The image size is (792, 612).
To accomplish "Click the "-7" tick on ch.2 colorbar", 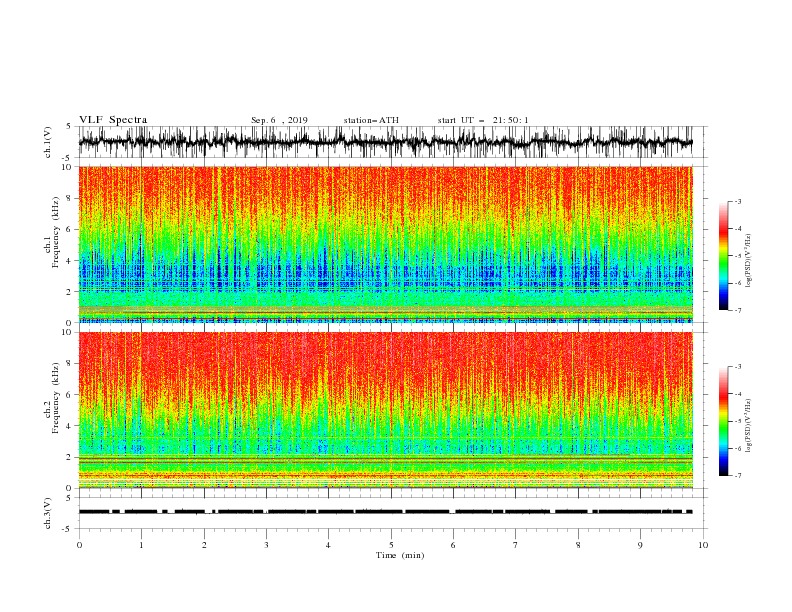I will pyautogui.click(x=737, y=476).
